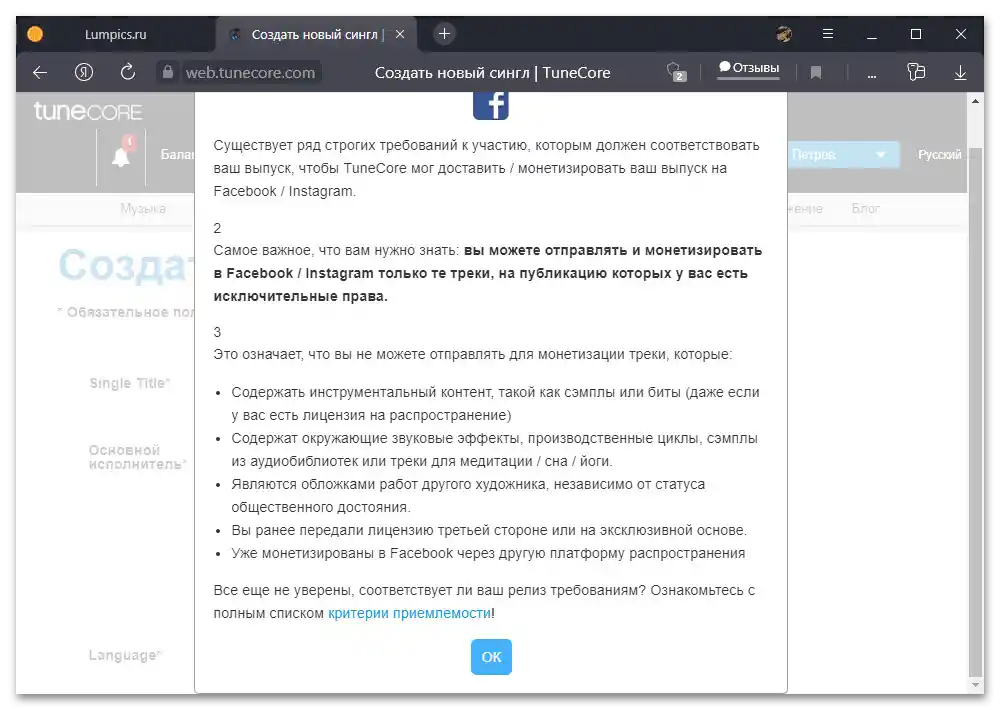
Task: Open the критерии приемлемости link
Action: point(409,613)
